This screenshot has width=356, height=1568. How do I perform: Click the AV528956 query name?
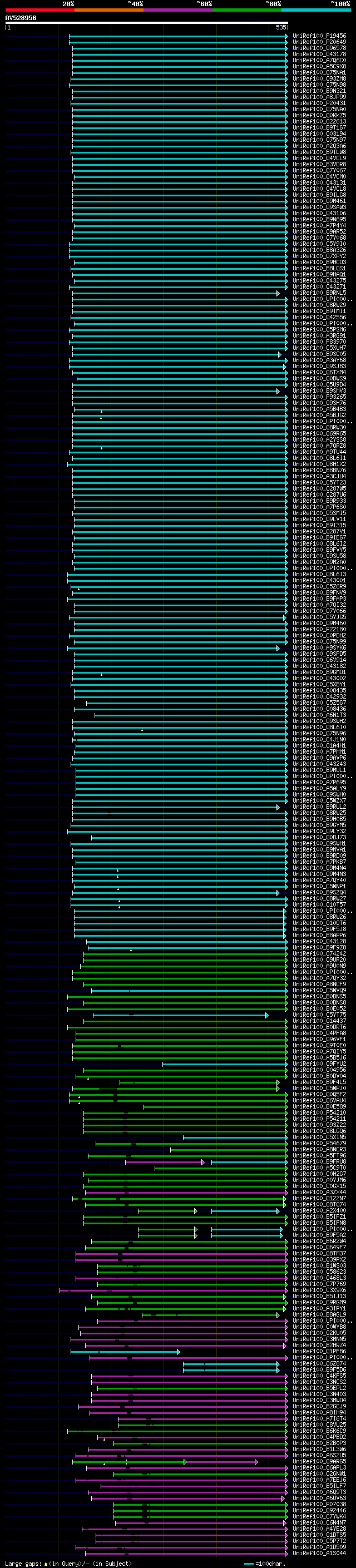[x=21, y=18]
